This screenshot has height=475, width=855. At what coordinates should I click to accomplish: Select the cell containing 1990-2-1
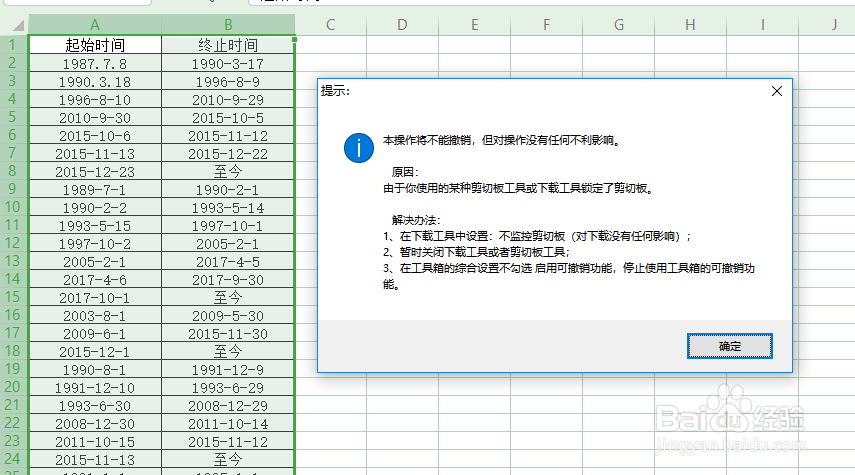click(228, 189)
